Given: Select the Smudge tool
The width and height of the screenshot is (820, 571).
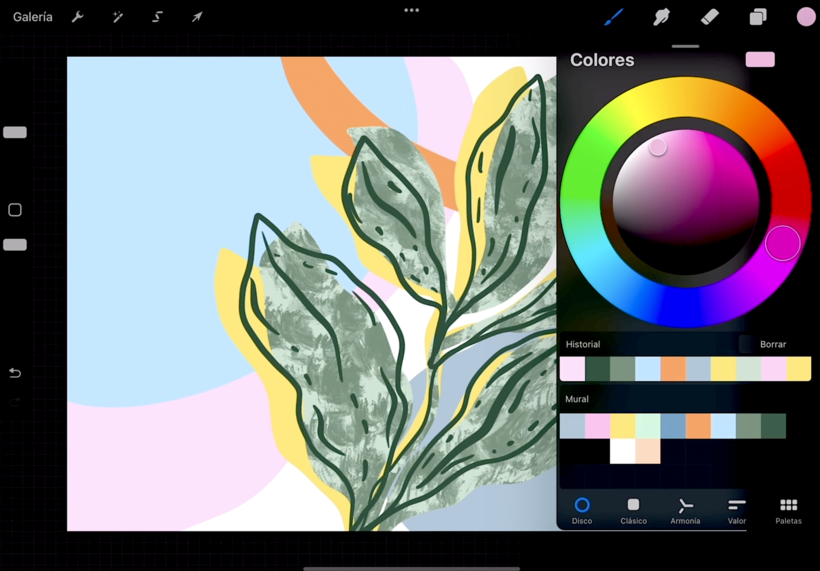Looking at the screenshot, I should 662,17.
